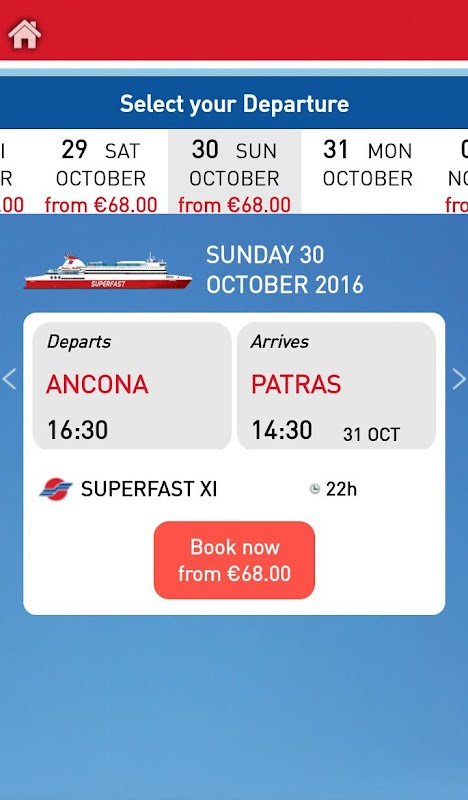Go to next sailing with right arrow
Screen dimensions: 468x800
point(459,379)
